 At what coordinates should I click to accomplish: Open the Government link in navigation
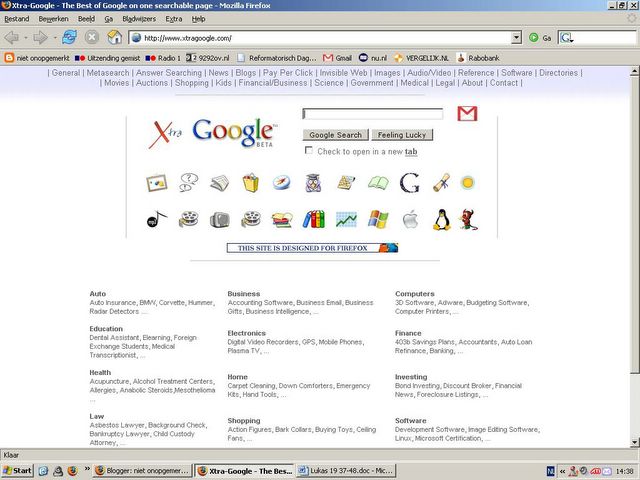[372, 83]
